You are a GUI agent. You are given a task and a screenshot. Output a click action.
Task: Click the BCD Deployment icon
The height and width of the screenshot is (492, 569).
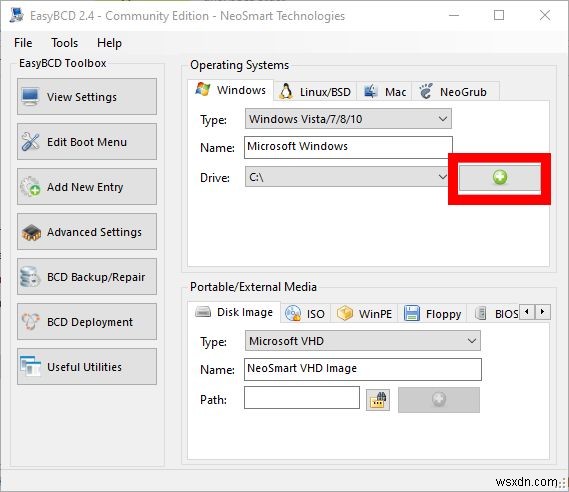point(30,321)
